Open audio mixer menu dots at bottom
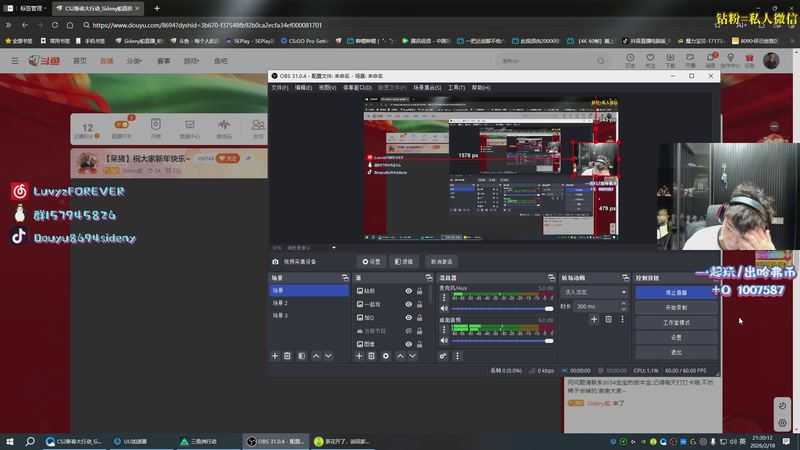The width and height of the screenshot is (800, 450). click(x=457, y=356)
